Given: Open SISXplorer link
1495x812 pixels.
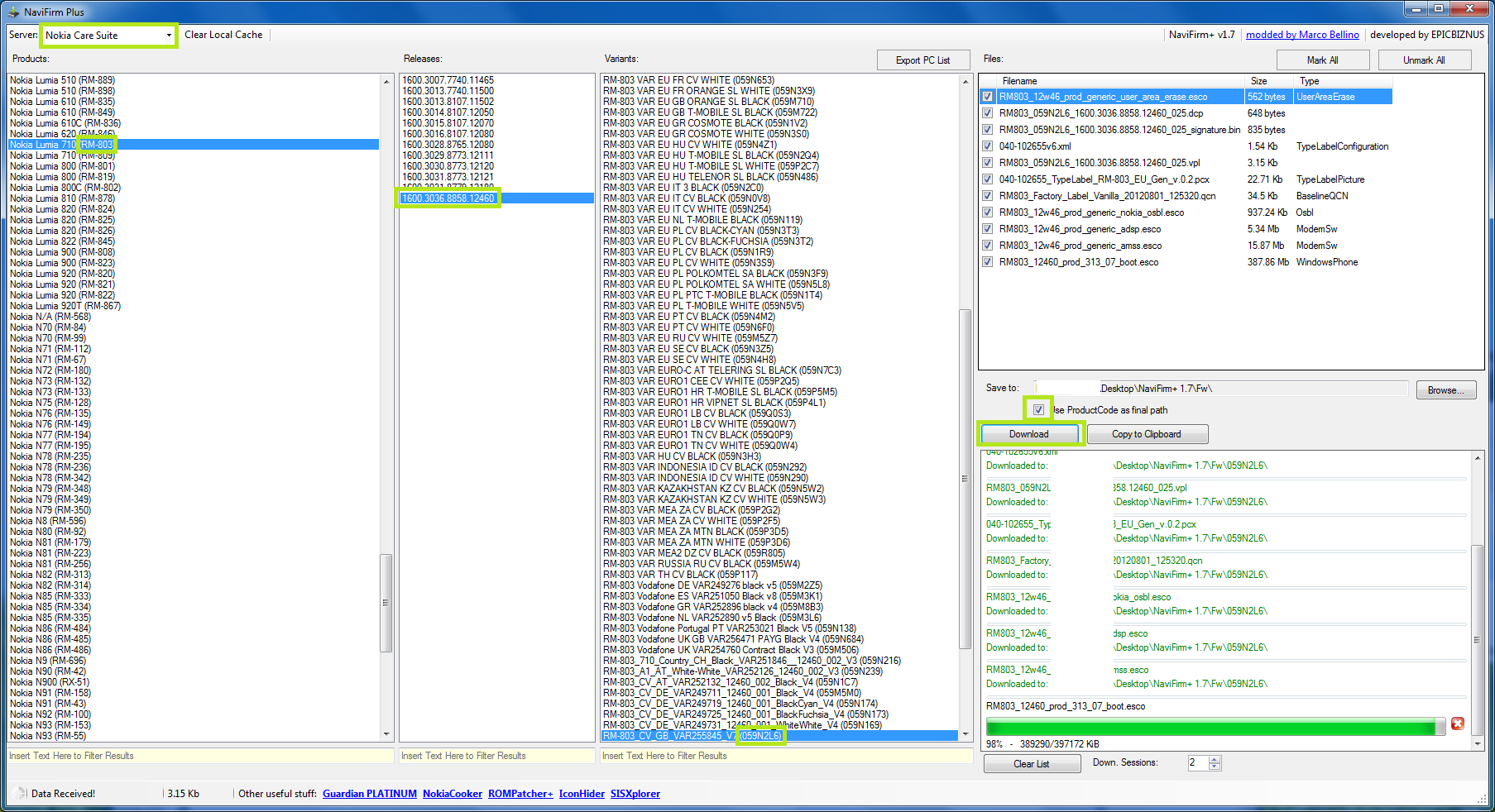Looking at the screenshot, I should click(635, 794).
